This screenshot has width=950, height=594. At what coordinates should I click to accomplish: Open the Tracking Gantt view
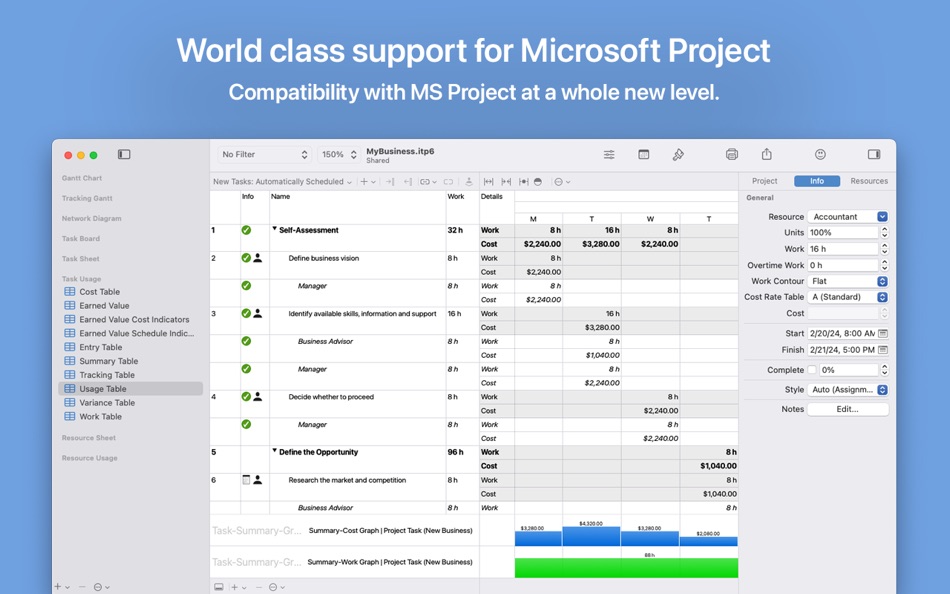coord(87,198)
